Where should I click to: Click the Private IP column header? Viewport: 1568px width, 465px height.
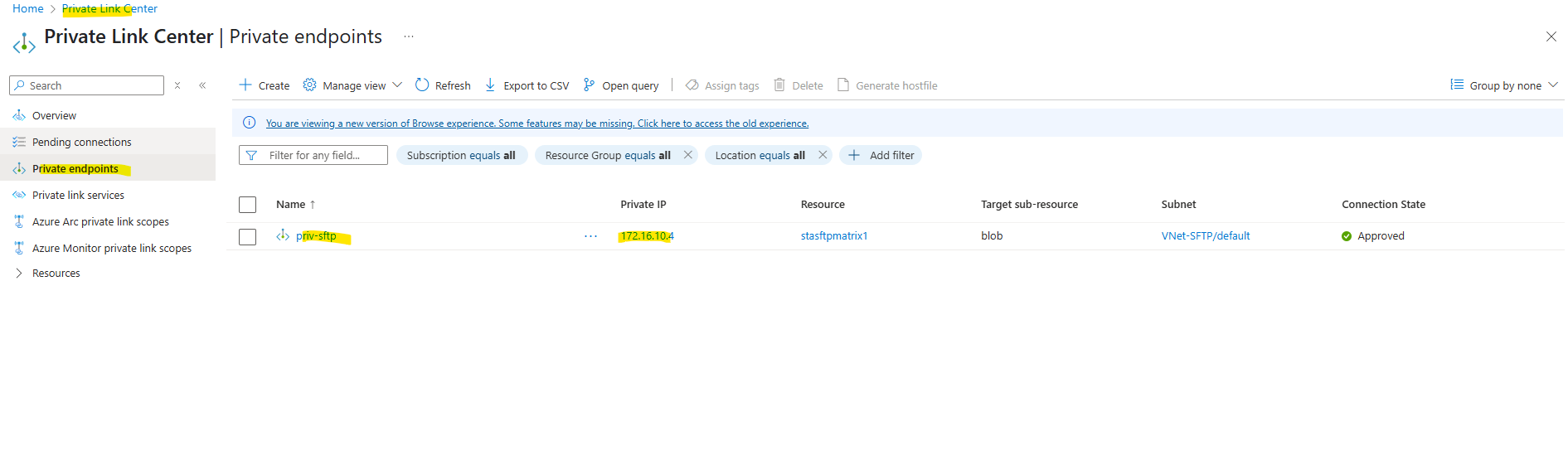(643, 204)
